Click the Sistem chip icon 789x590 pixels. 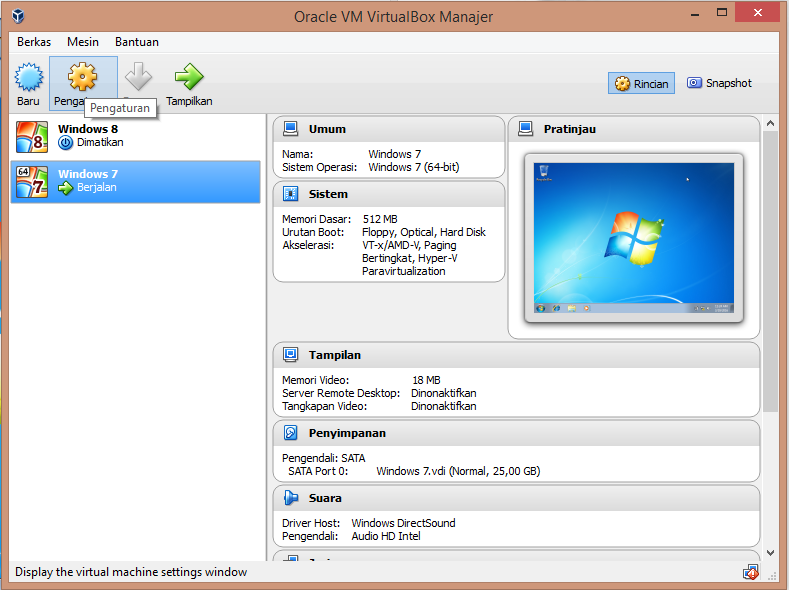(290, 194)
